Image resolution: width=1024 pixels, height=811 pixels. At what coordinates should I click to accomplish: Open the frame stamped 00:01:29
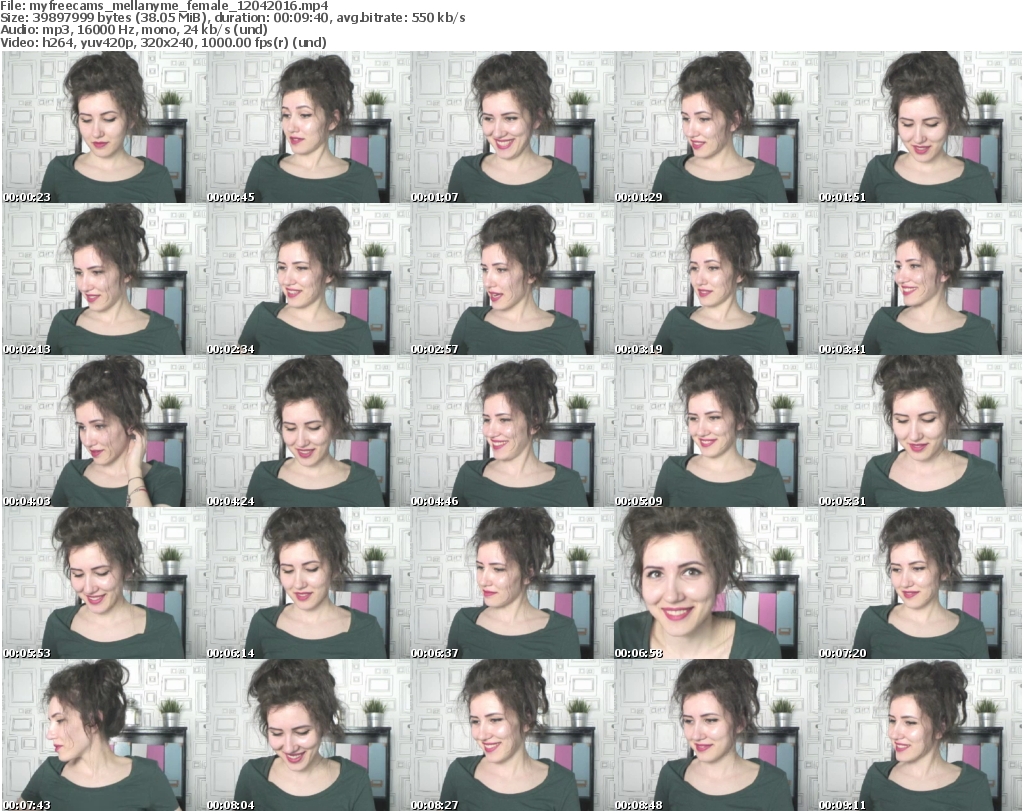716,127
